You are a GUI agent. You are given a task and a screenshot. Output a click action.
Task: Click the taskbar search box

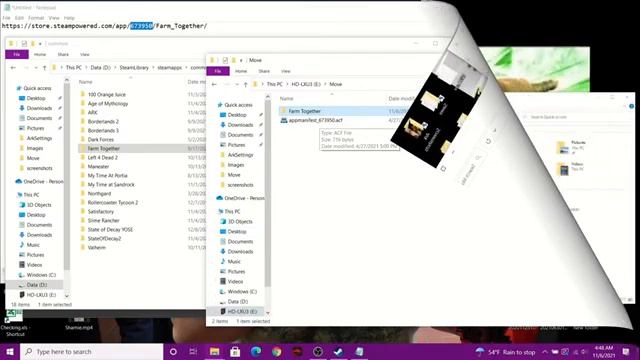point(91,351)
